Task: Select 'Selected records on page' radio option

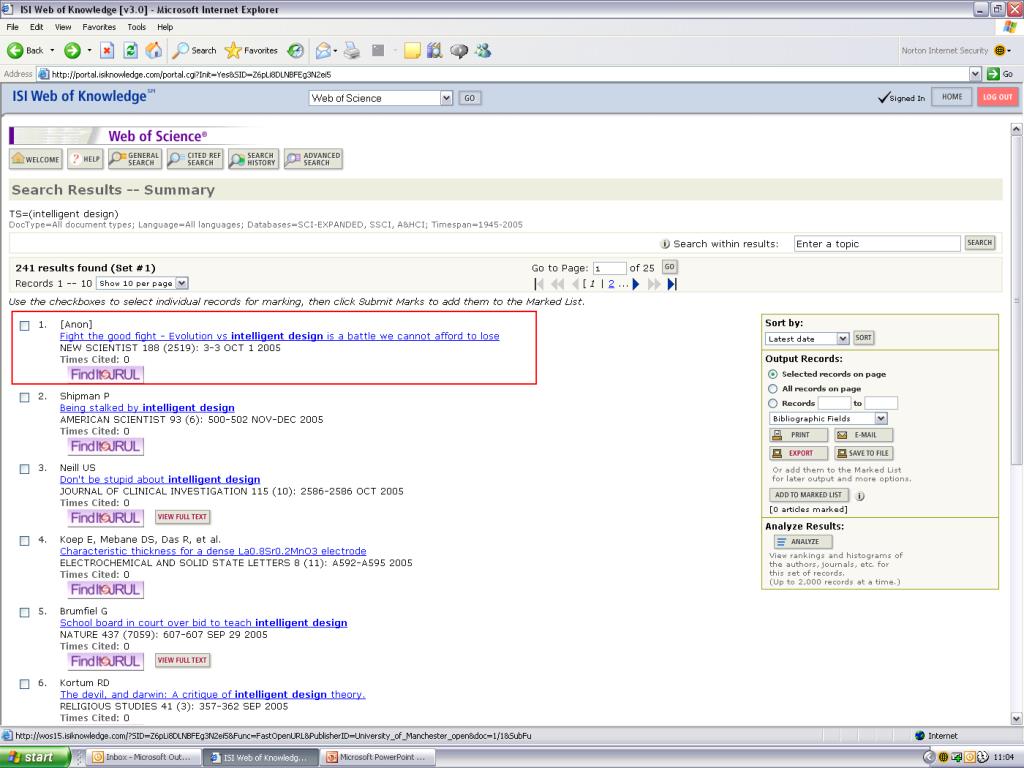Action: pyautogui.click(x=773, y=374)
